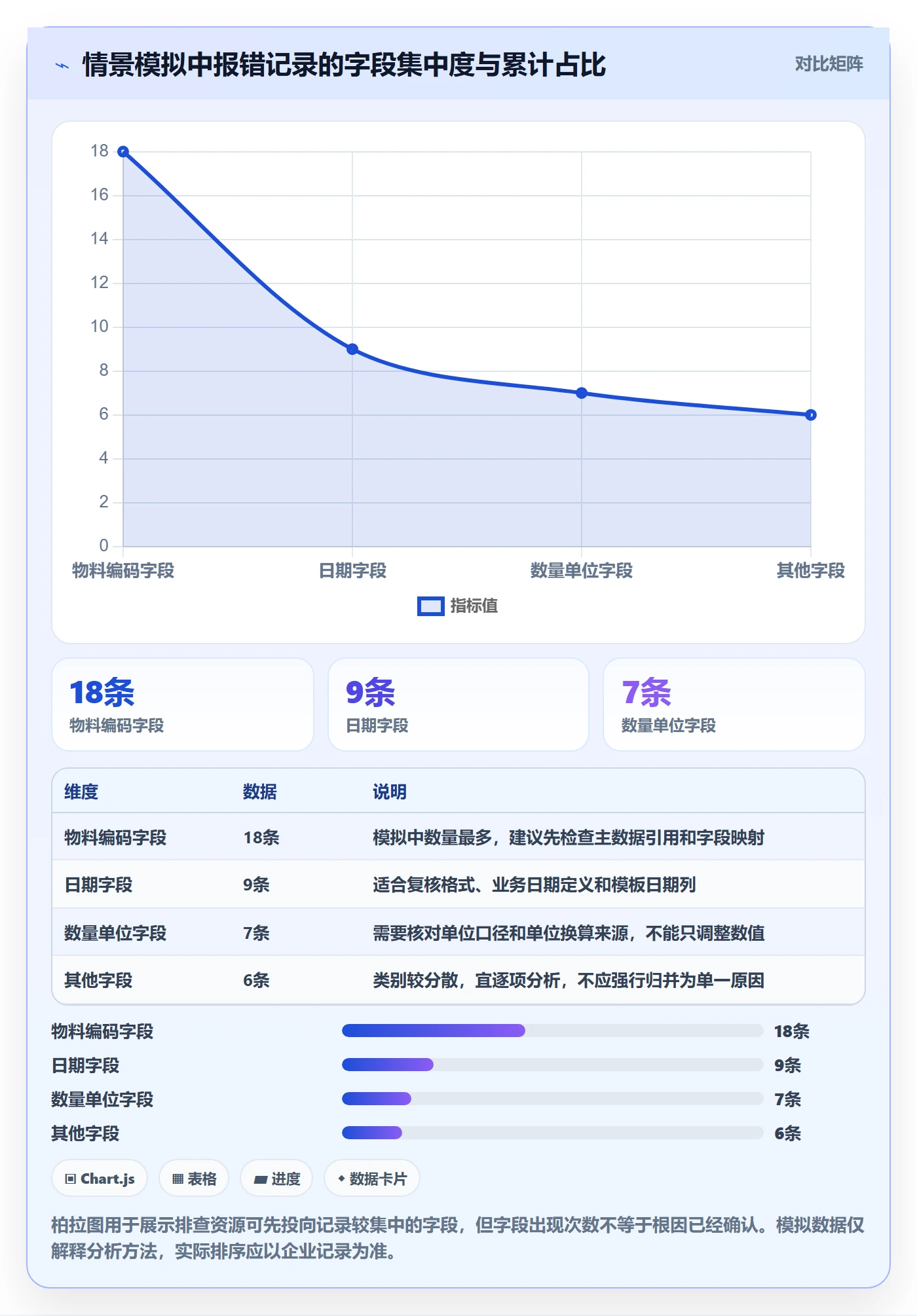This screenshot has width=917, height=1316.
Task: Click the 数据 column header
Action: click(260, 792)
